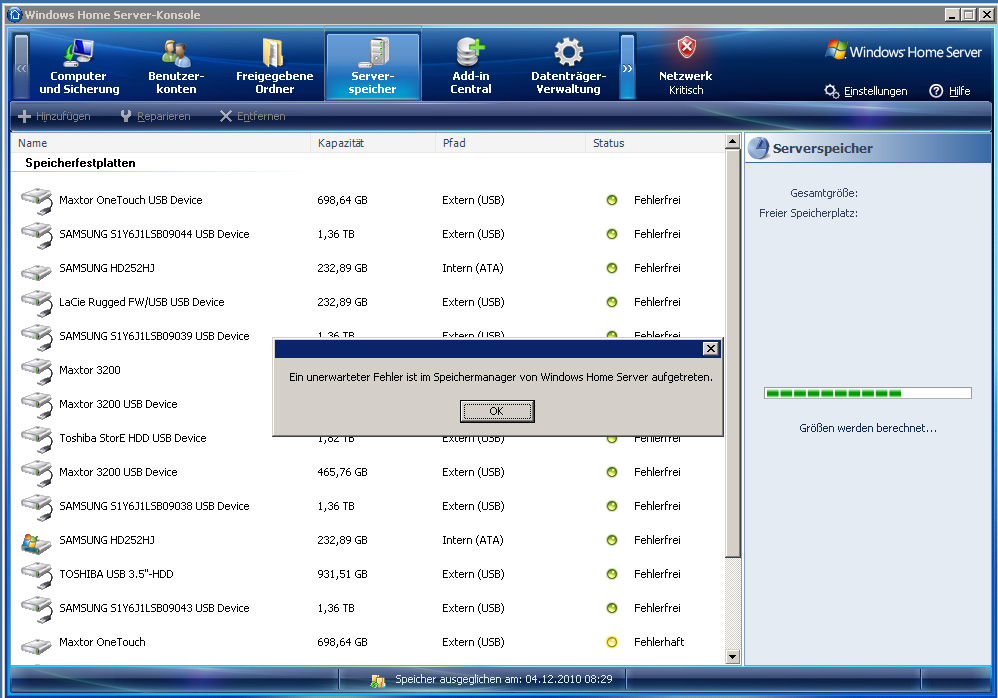Image resolution: width=998 pixels, height=698 pixels.
Task: Click the error message text in the dialog
Action: [x=501, y=377]
